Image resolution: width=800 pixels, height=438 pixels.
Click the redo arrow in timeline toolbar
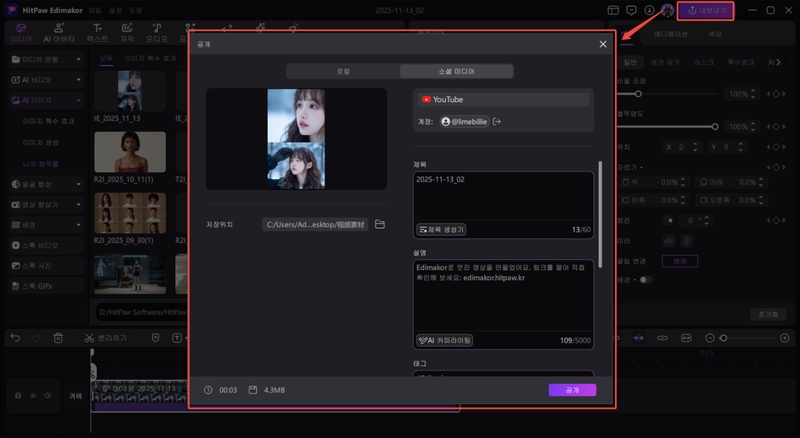tap(37, 338)
